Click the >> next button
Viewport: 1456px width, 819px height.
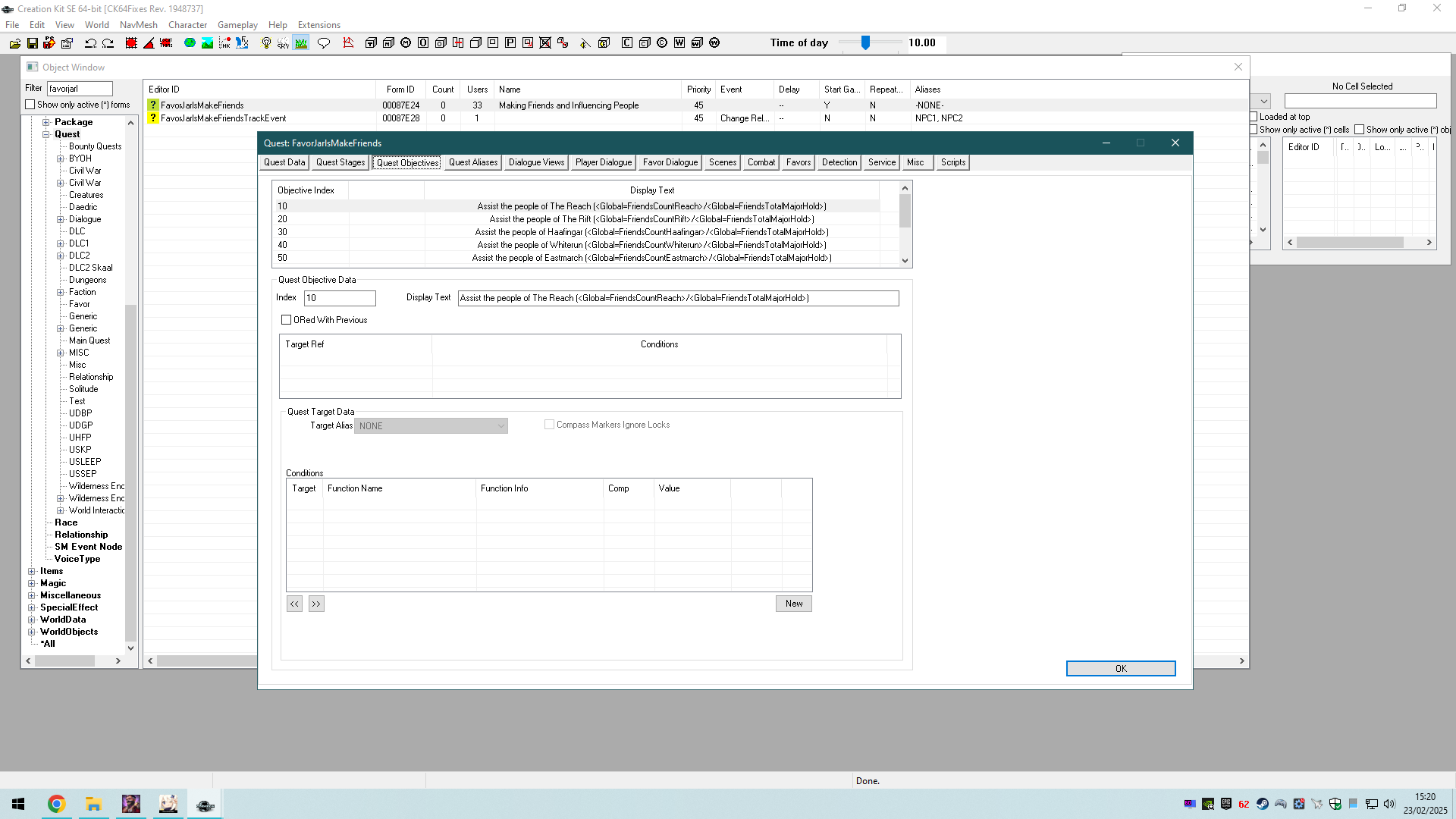tap(316, 604)
